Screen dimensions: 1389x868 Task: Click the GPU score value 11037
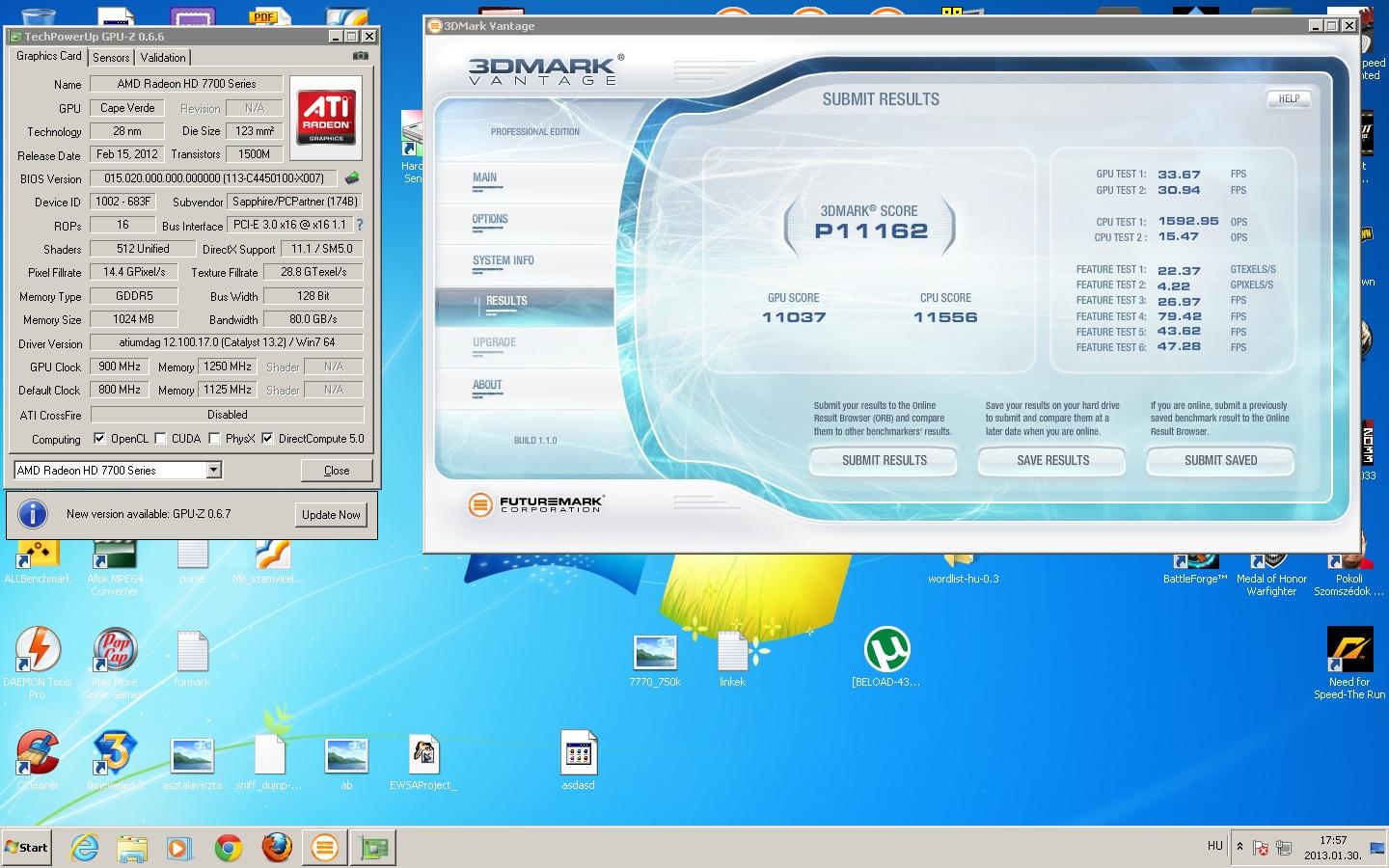coord(794,317)
